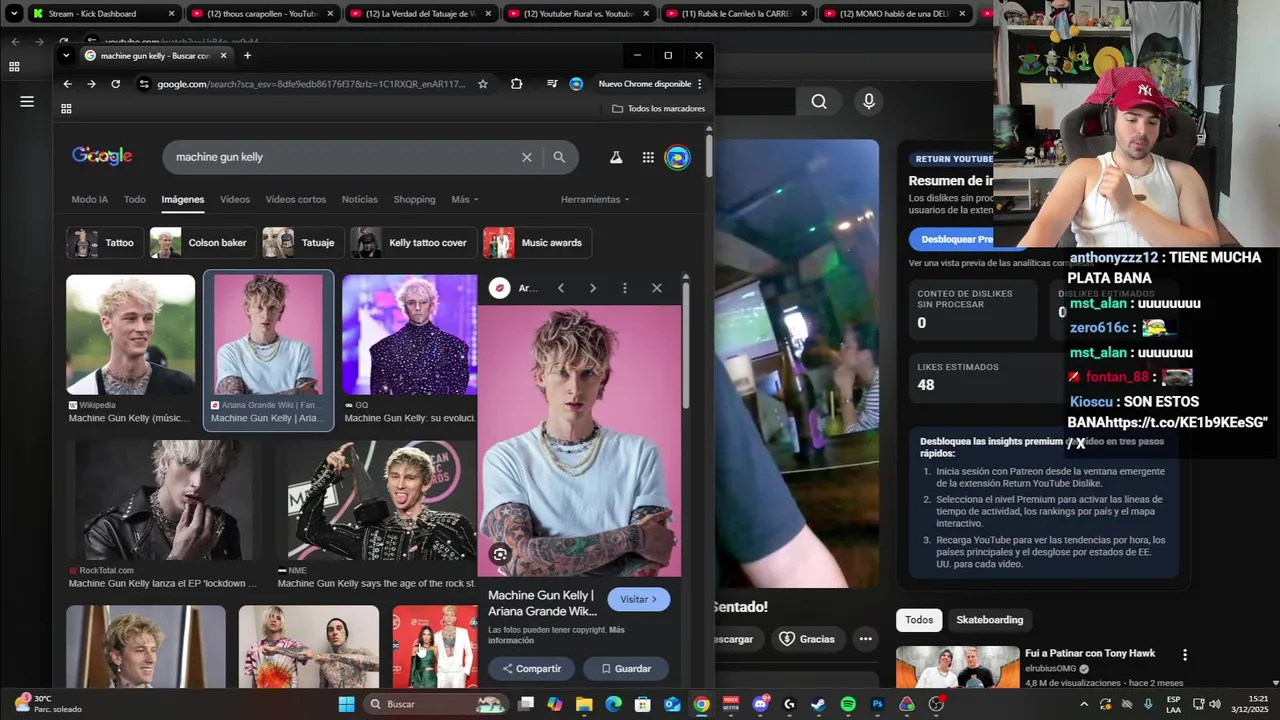This screenshot has width=1280, height=720.
Task: Click YouTube voice search microphone
Action: point(869,101)
